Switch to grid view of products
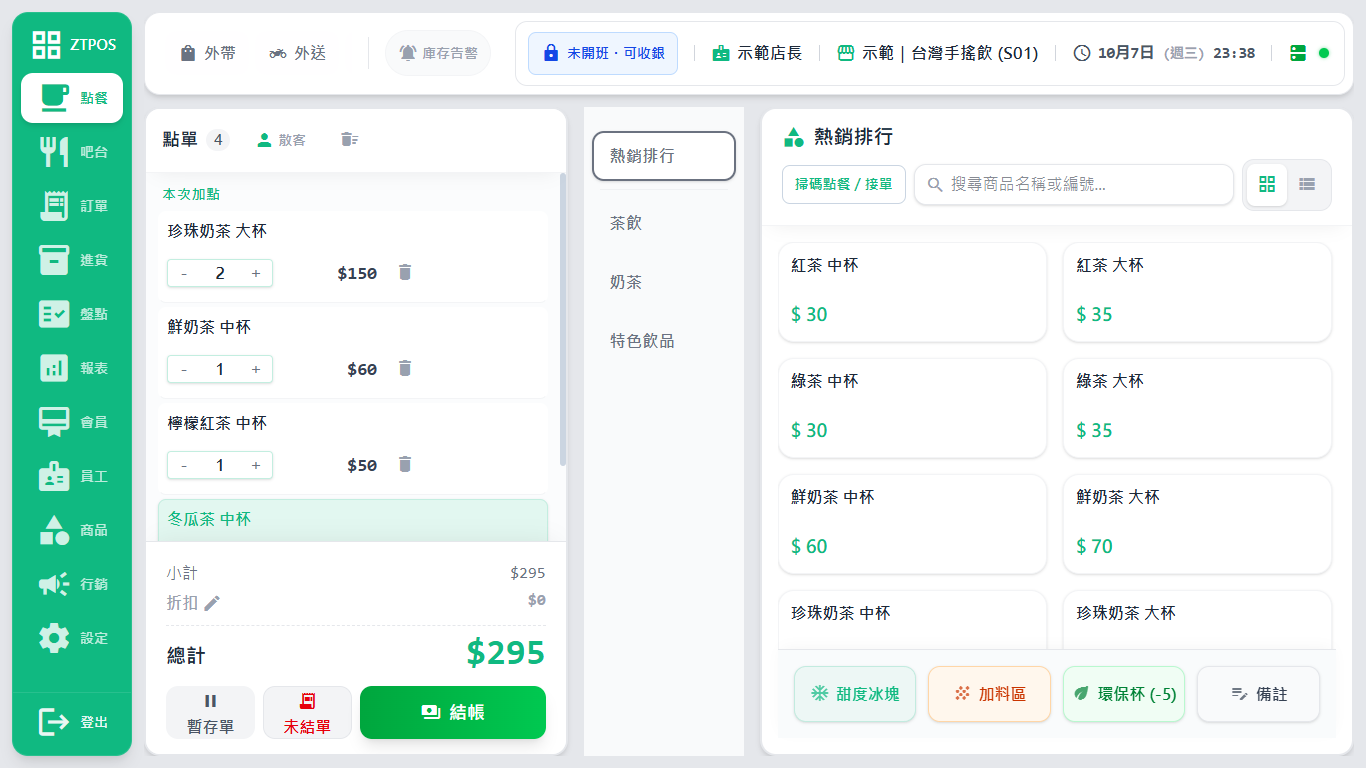The height and width of the screenshot is (768, 1366). click(x=1267, y=185)
